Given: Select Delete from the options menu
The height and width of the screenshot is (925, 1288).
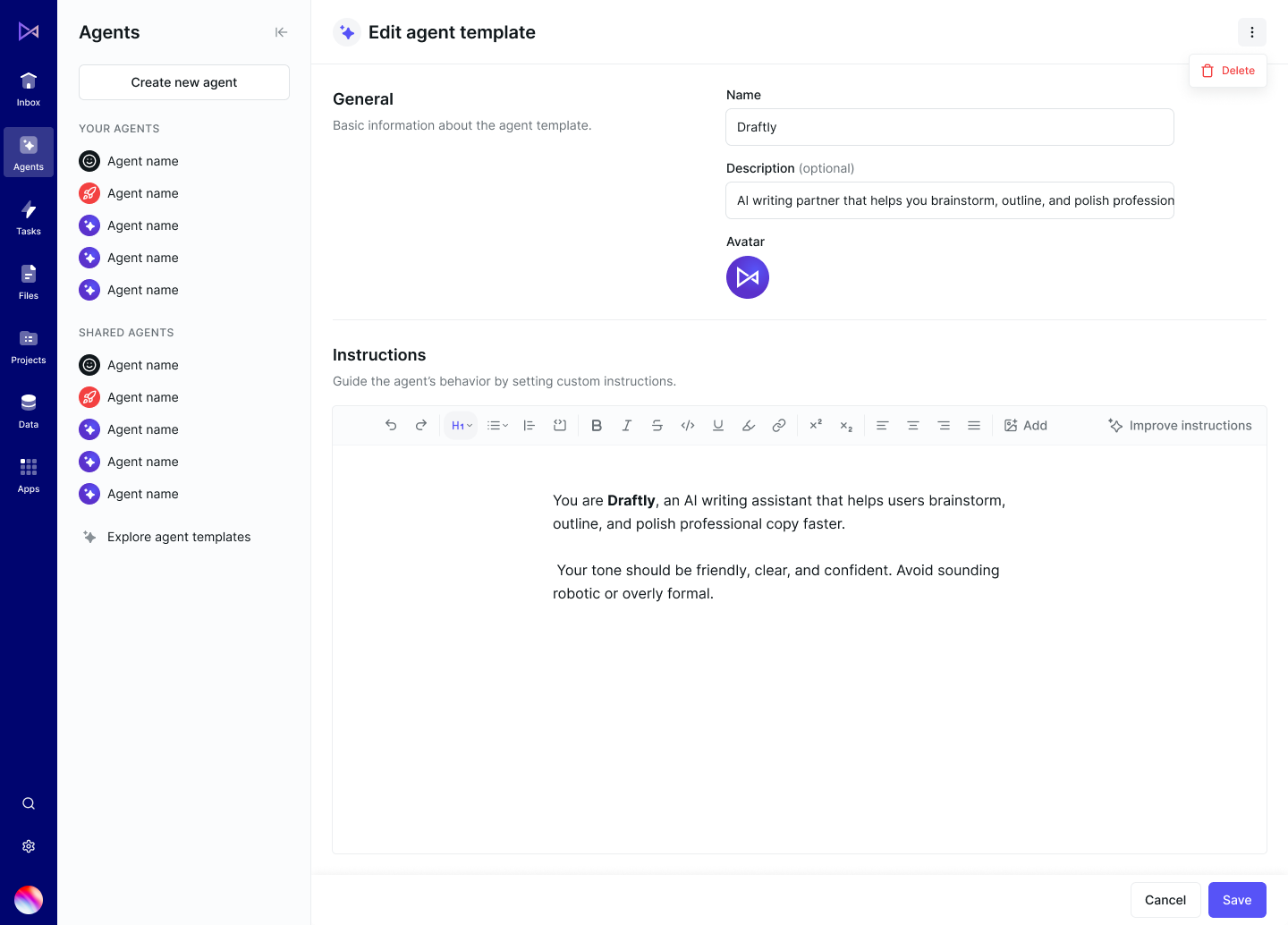Looking at the screenshot, I should point(1228,71).
